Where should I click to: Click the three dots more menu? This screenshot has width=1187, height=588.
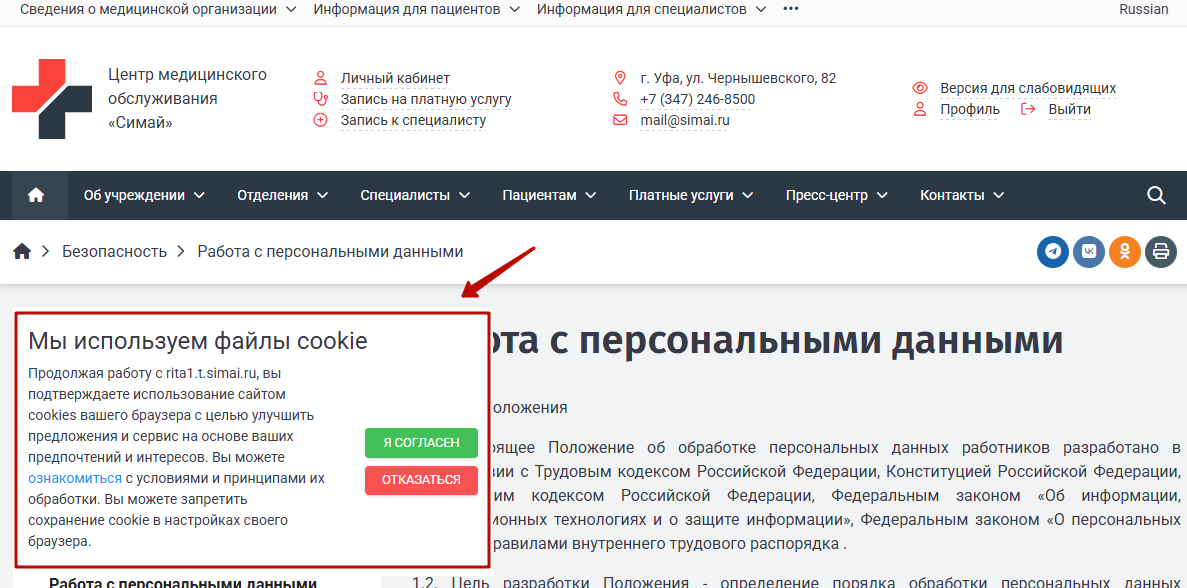(791, 9)
